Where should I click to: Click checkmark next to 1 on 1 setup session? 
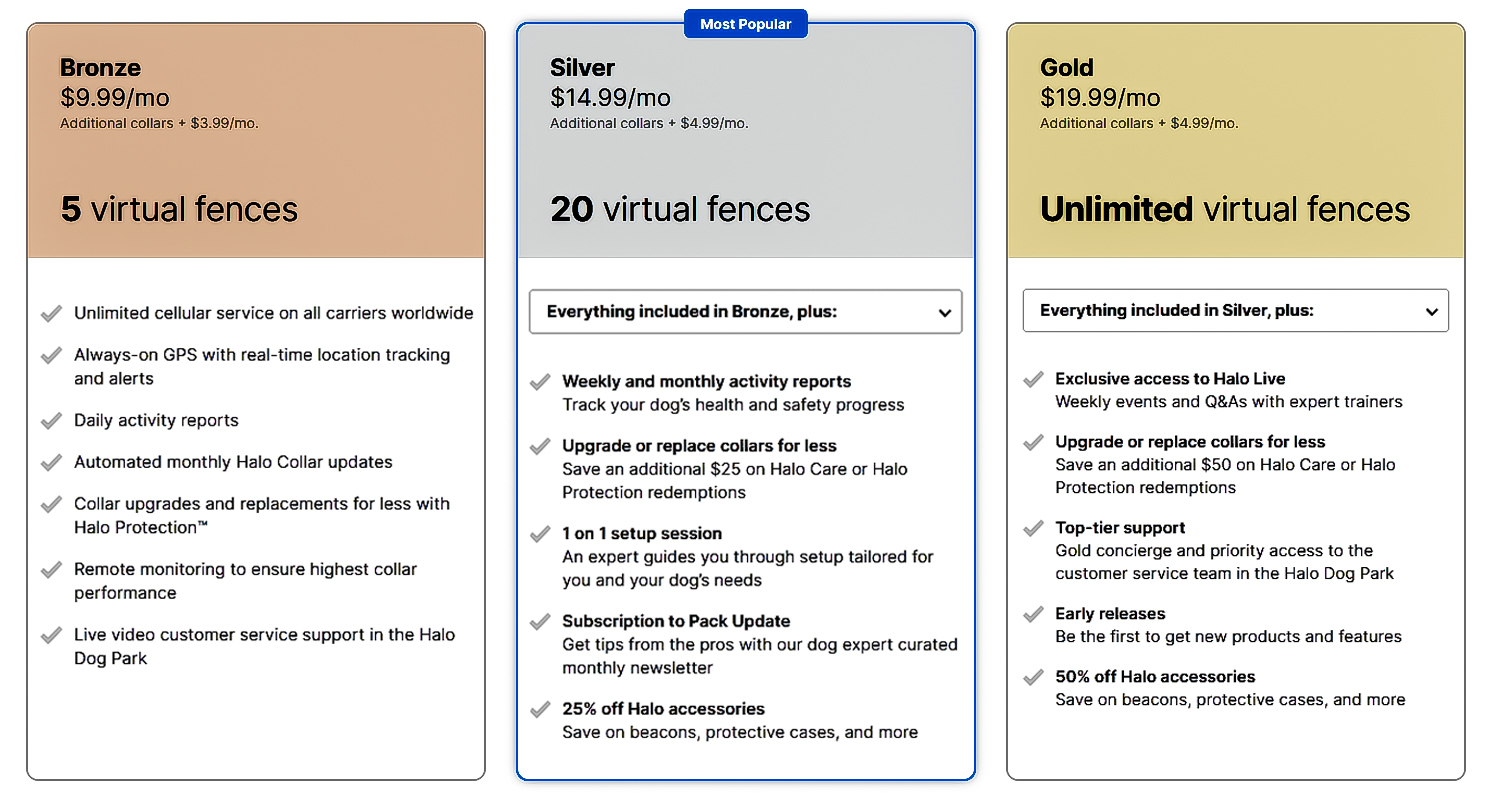coord(540,534)
